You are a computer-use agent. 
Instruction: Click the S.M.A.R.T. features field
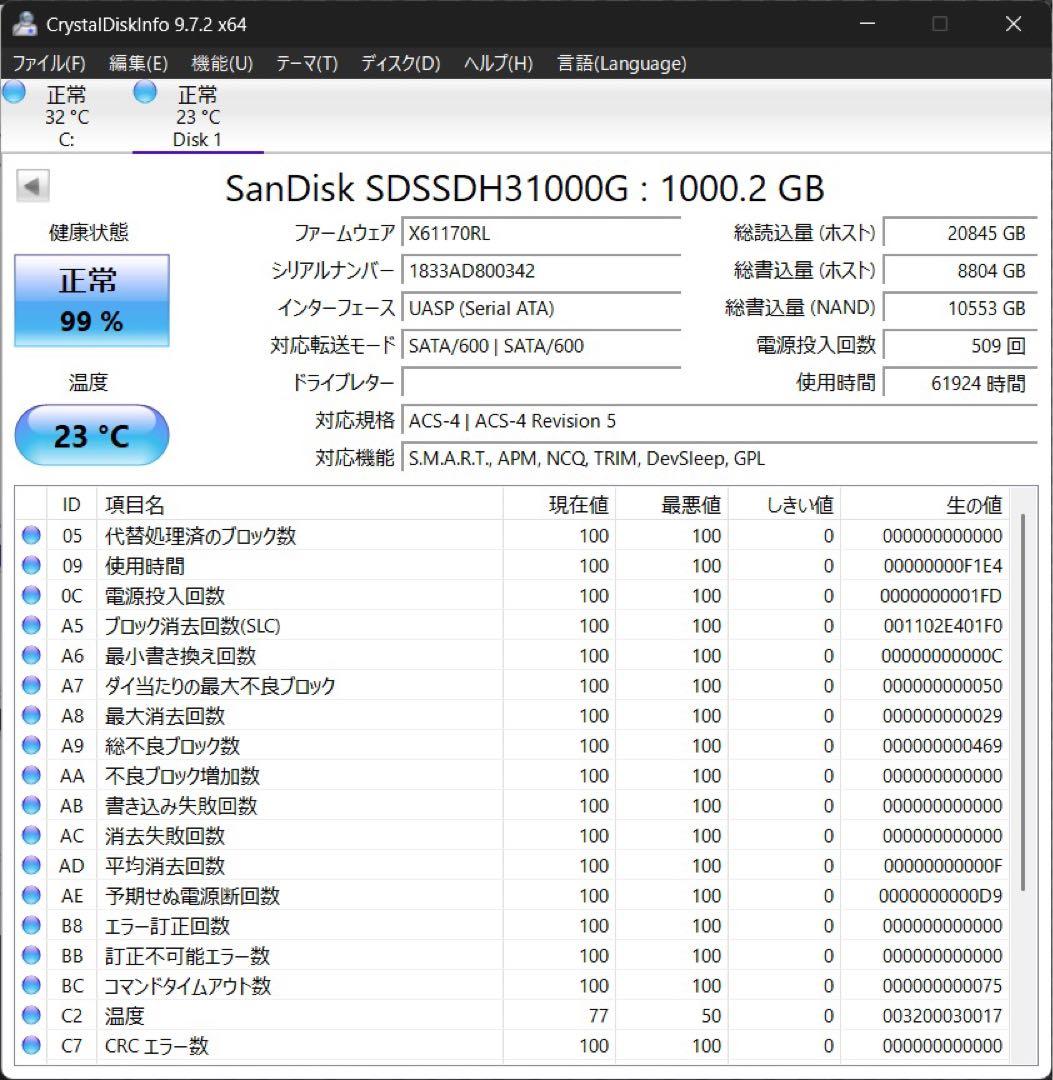tap(720, 458)
